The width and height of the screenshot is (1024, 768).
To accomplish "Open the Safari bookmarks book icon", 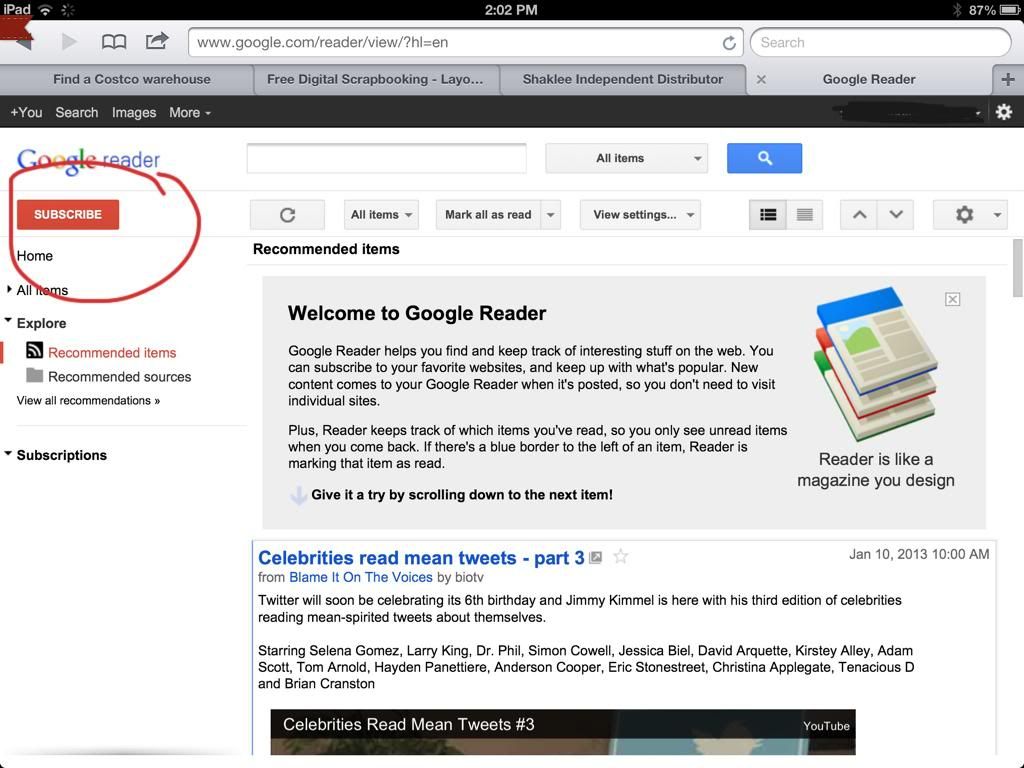I will pyautogui.click(x=114, y=42).
